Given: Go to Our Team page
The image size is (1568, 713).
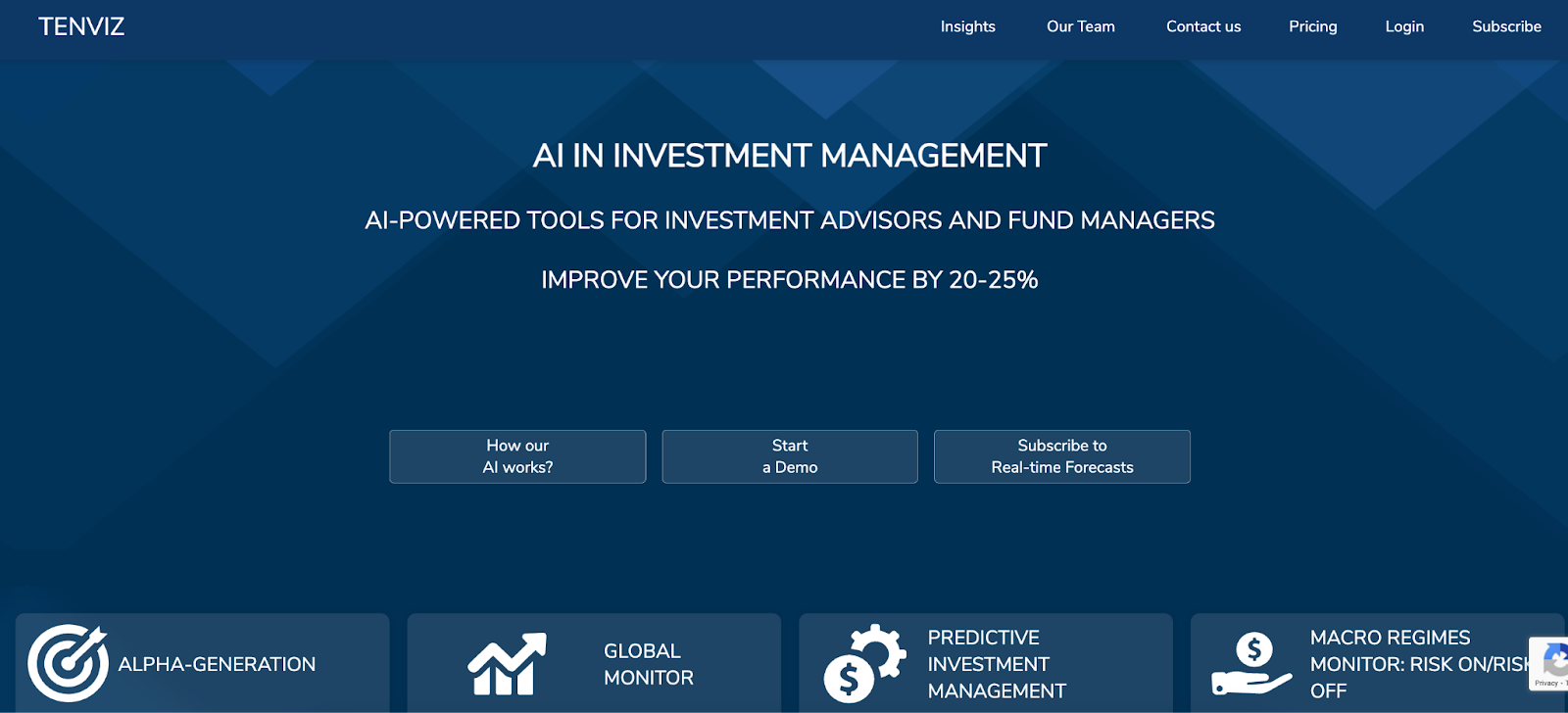Looking at the screenshot, I should coord(1080,26).
